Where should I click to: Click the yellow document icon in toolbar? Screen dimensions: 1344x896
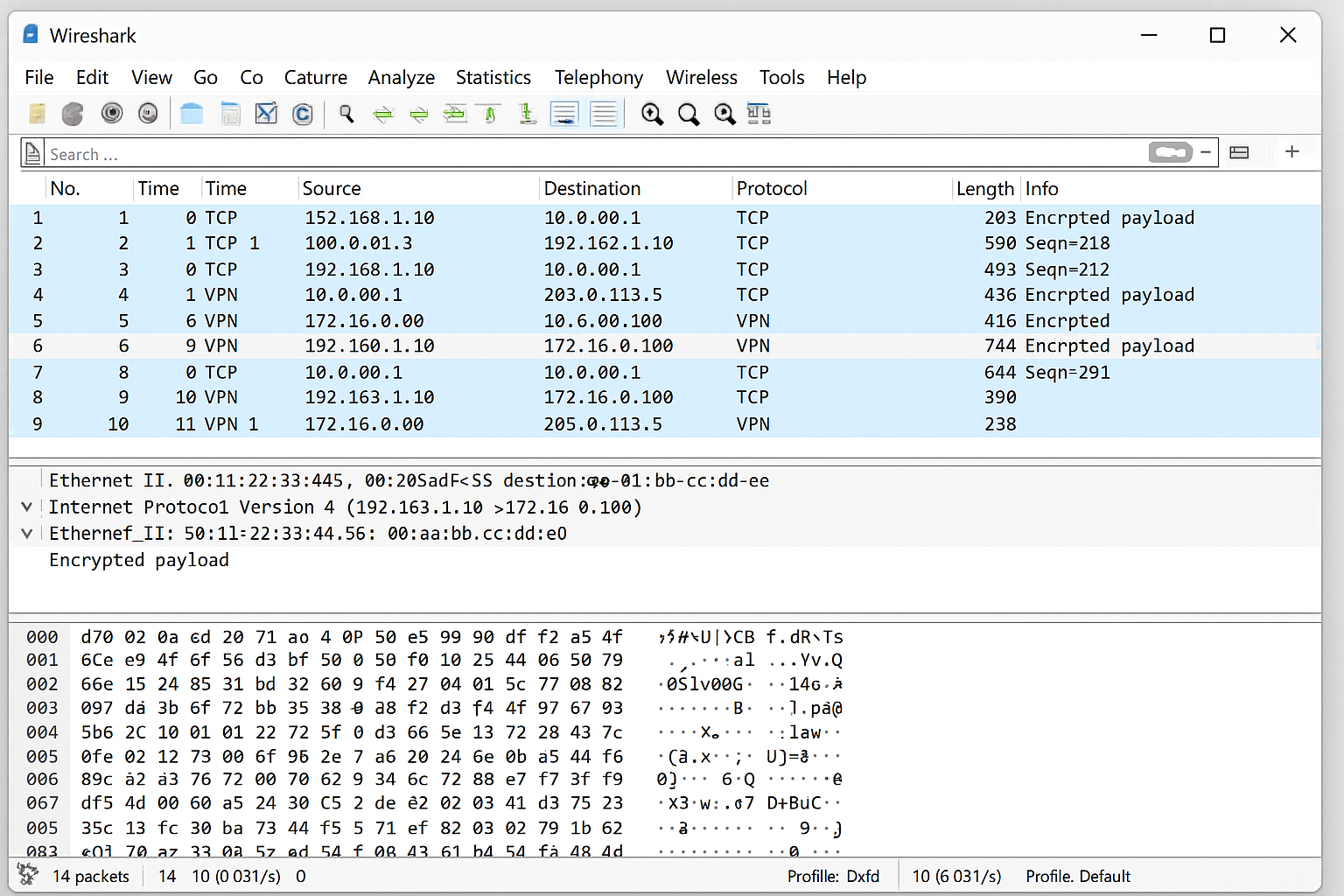coord(37,114)
